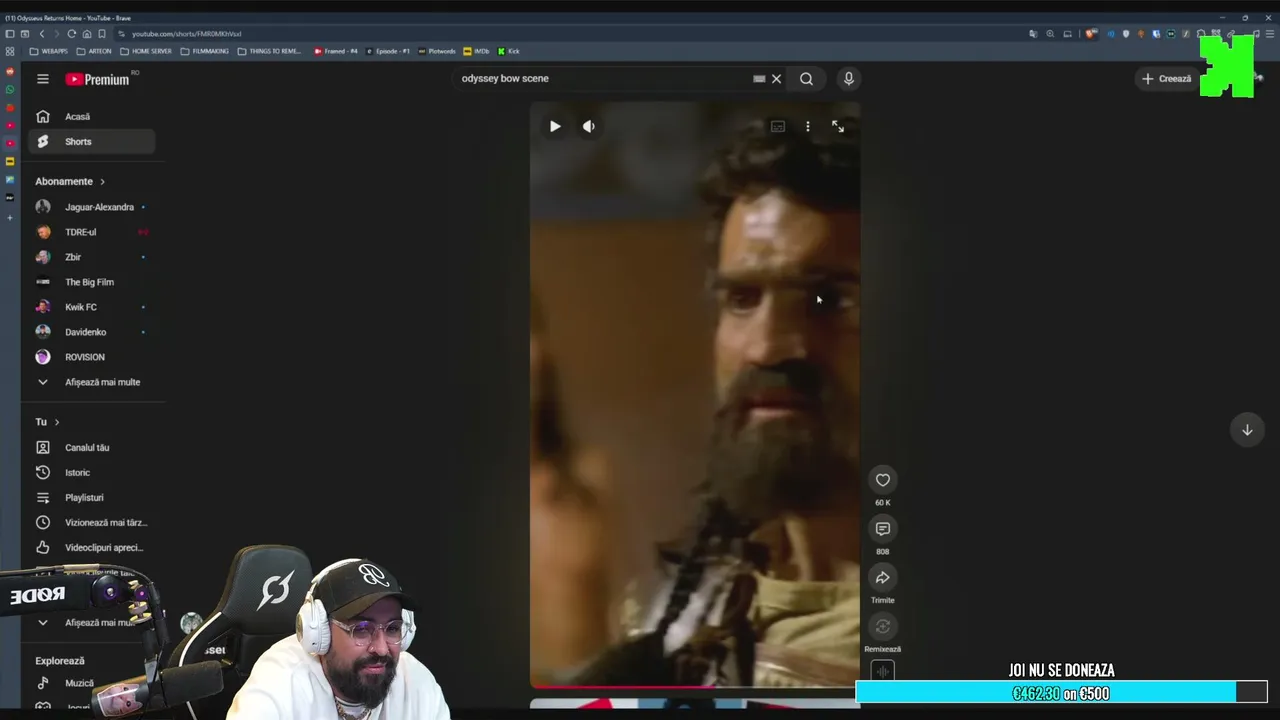Bookmark this page
Image resolution: width=1280 pixels, height=720 pixels.
coord(102,34)
